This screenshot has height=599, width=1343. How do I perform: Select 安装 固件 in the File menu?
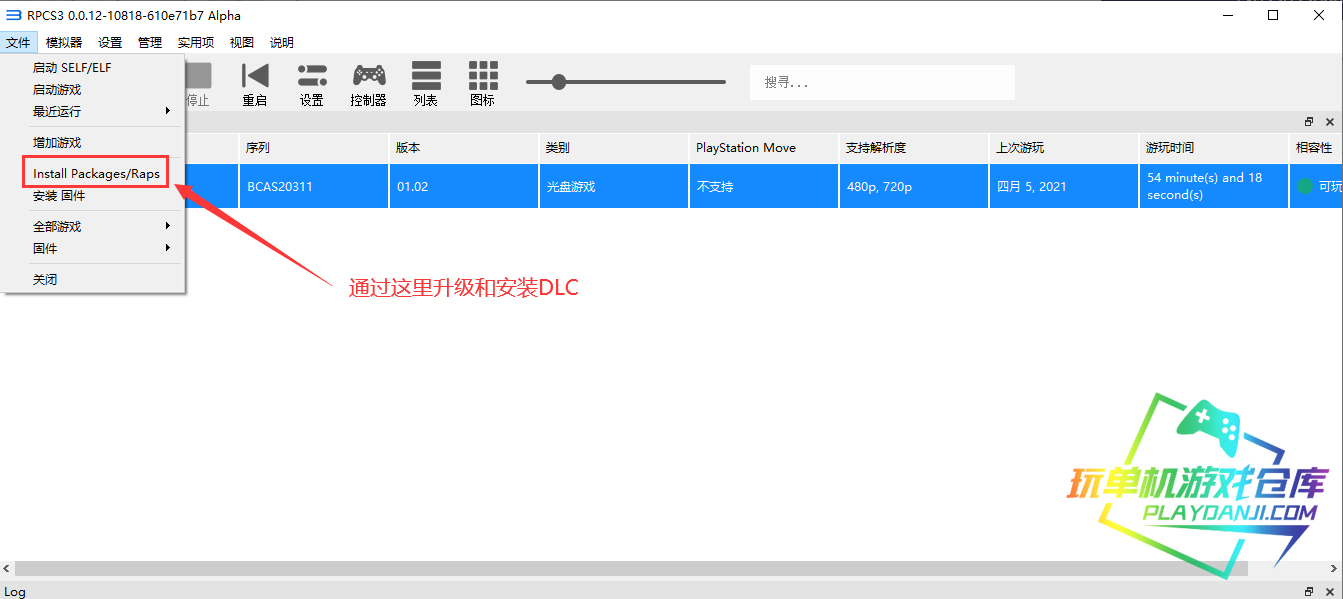point(59,196)
